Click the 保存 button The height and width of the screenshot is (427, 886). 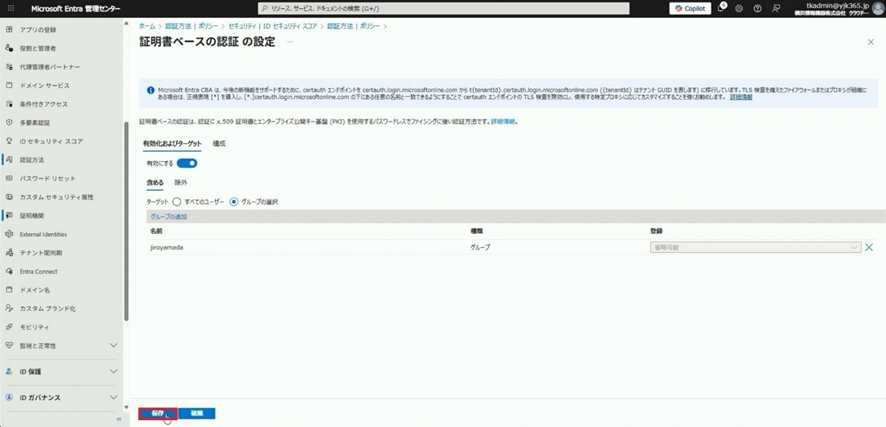[158, 413]
